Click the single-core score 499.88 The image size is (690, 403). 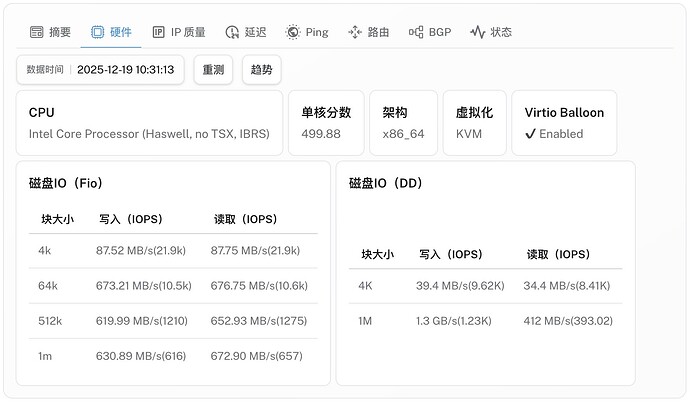(x=321, y=134)
